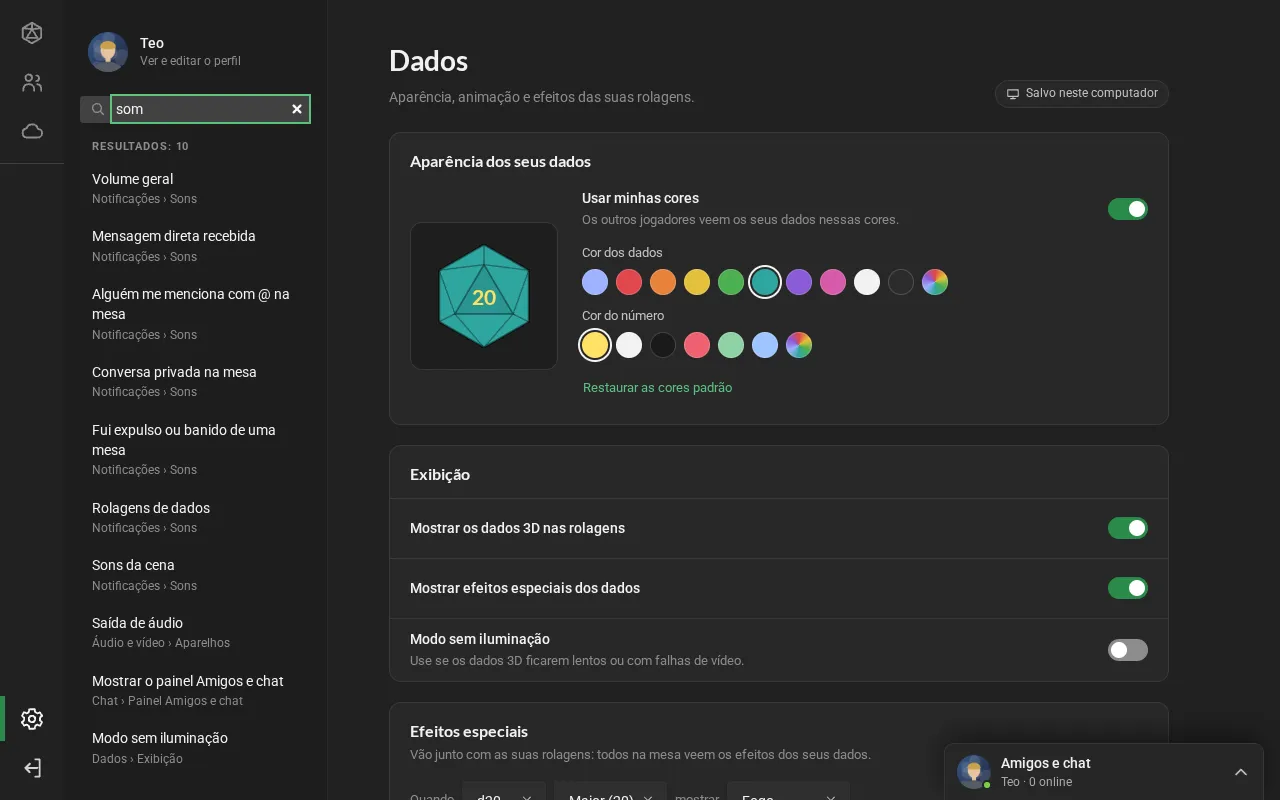Expand the Amigos e chat panel chevron
This screenshot has height=800, width=1280.
coord(1241,772)
